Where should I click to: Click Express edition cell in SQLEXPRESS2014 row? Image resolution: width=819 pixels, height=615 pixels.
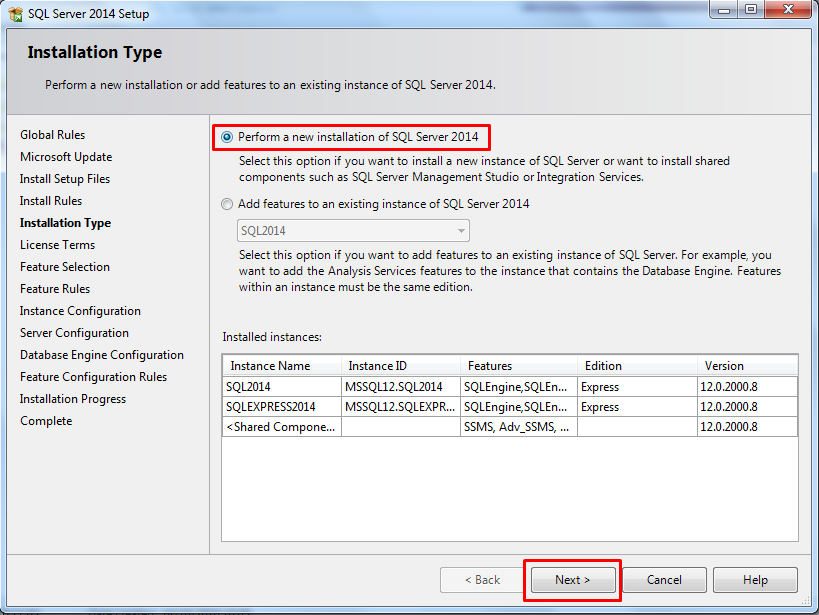coord(637,407)
